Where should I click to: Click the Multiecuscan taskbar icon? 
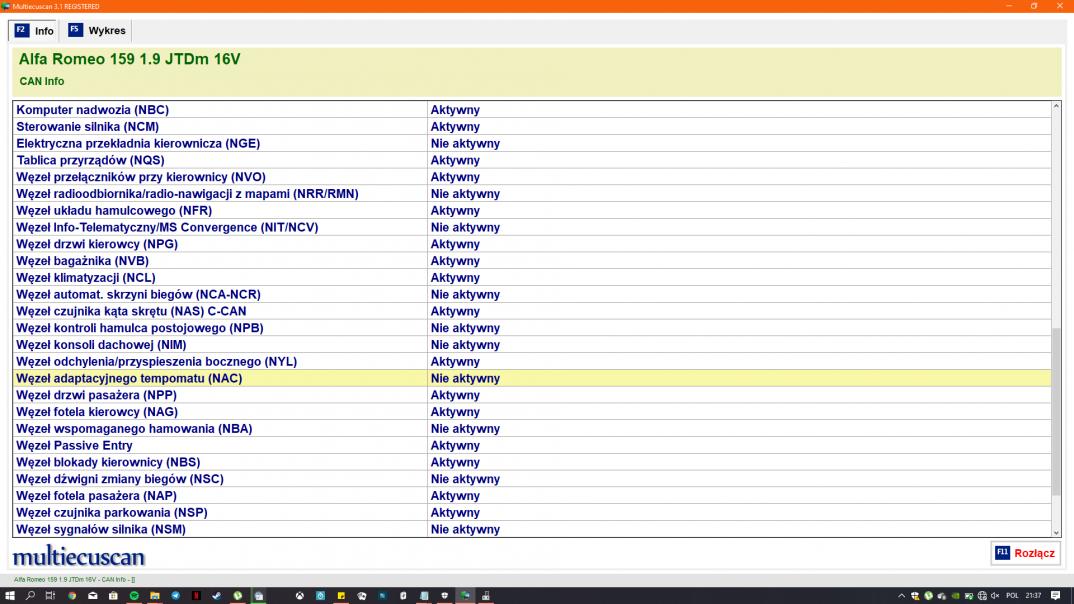tap(465, 596)
